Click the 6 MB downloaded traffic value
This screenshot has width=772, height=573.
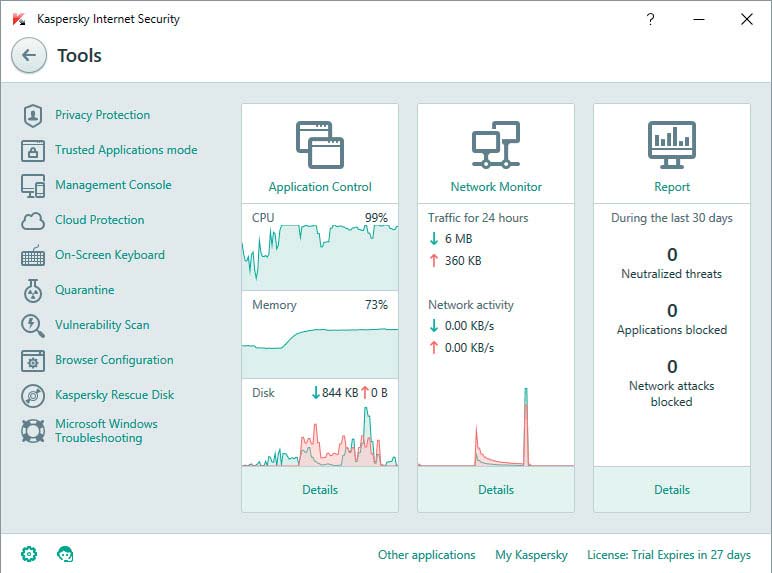[x=458, y=239]
